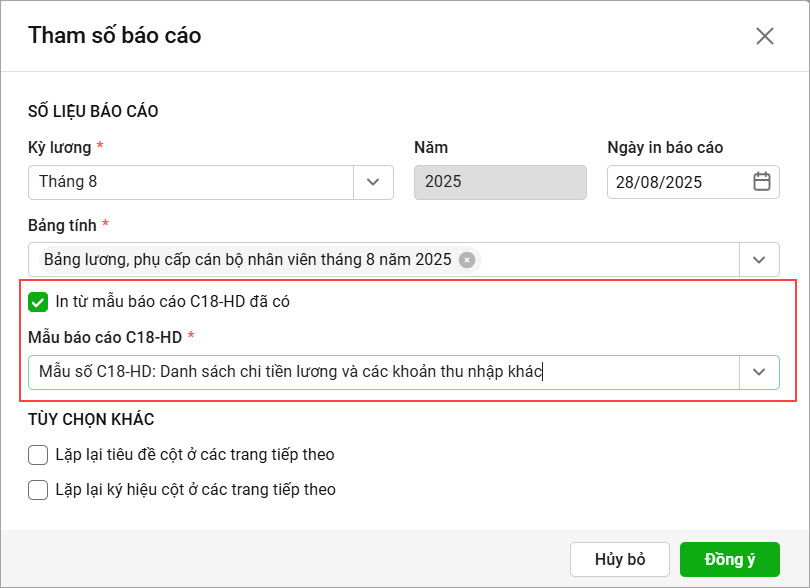The height and width of the screenshot is (588, 810).
Task: Close the Tham số báo cáo dialog
Action: pos(765,36)
